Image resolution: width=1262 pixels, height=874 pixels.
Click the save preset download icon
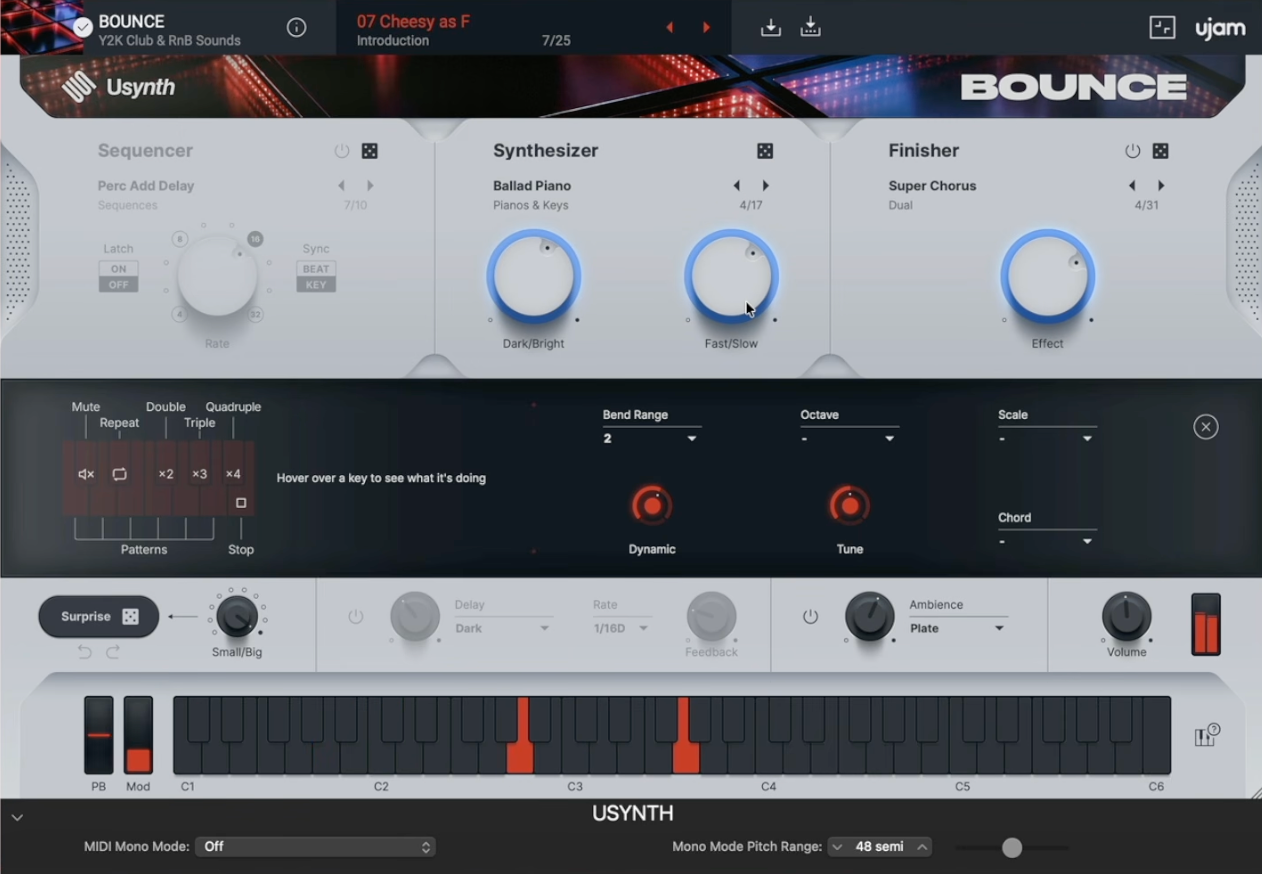[x=771, y=28]
